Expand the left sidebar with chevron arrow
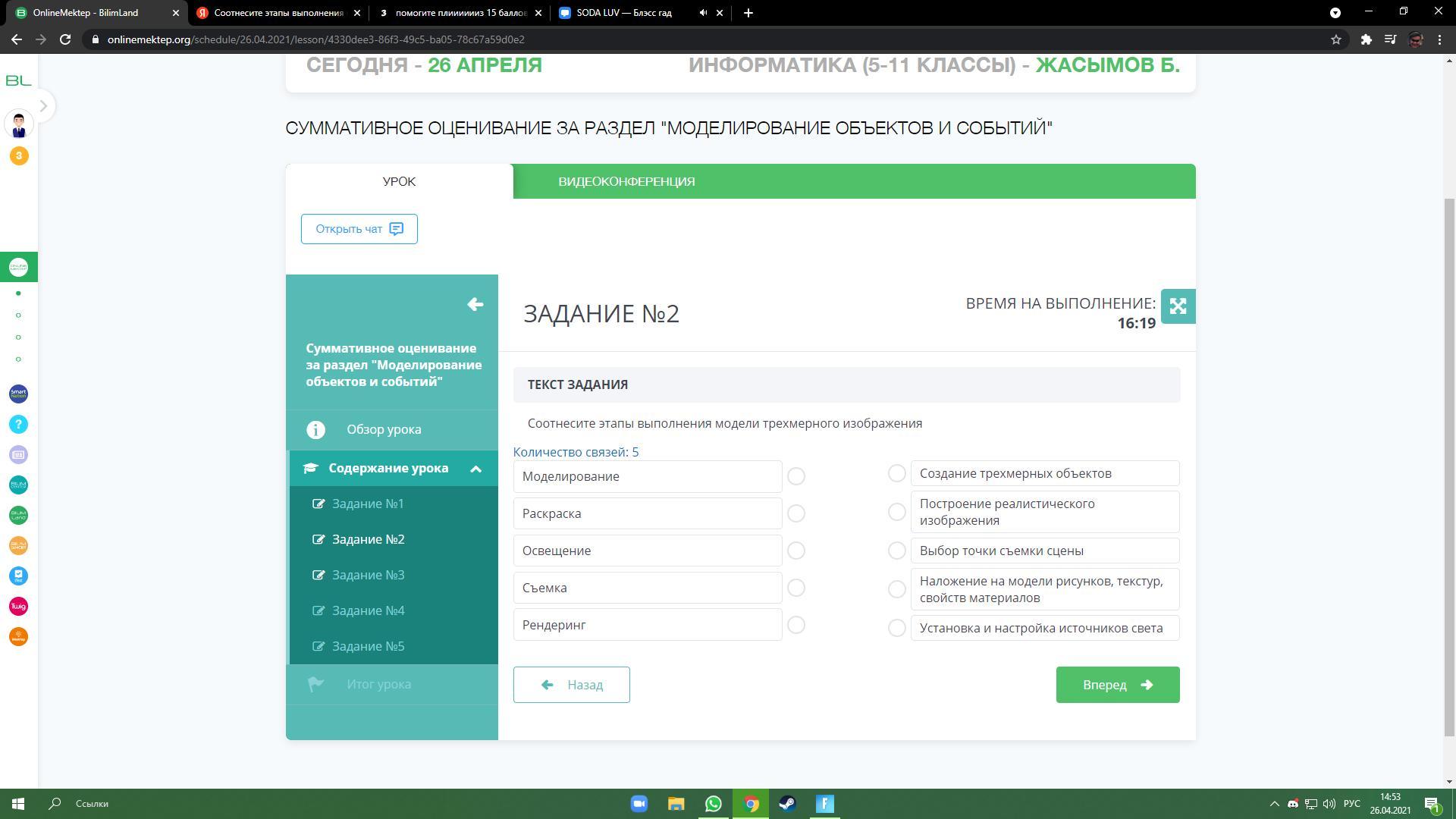Viewport: 1456px width, 819px height. (x=43, y=106)
